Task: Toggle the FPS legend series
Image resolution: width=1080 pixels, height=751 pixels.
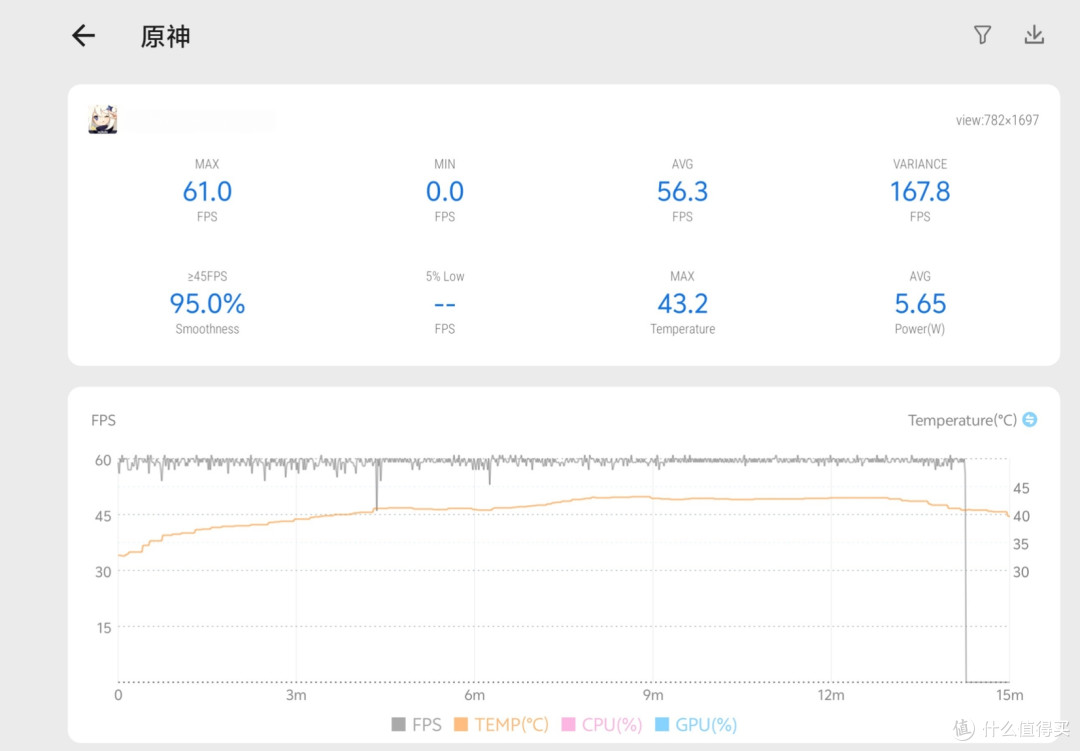Action: pyautogui.click(x=417, y=725)
